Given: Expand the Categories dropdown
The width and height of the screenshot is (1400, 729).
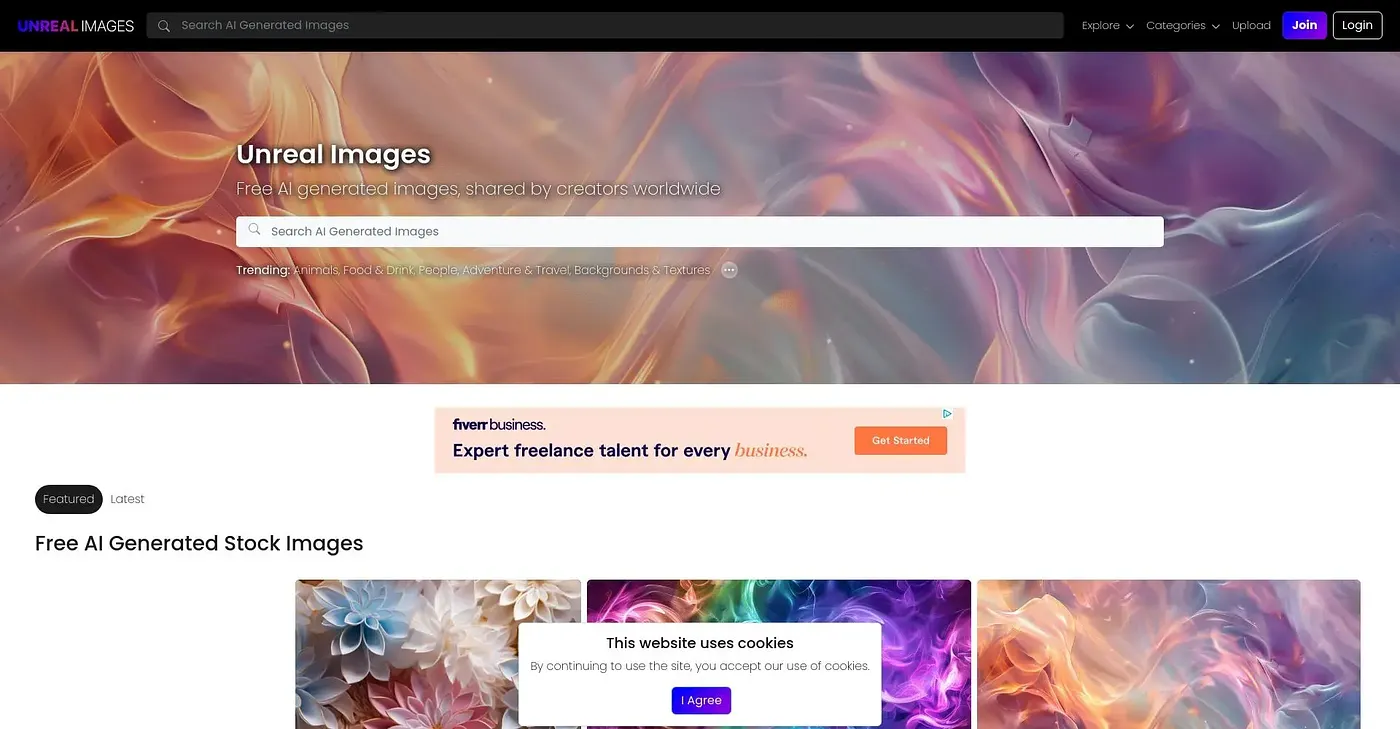Looking at the screenshot, I should pos(1183,26).
